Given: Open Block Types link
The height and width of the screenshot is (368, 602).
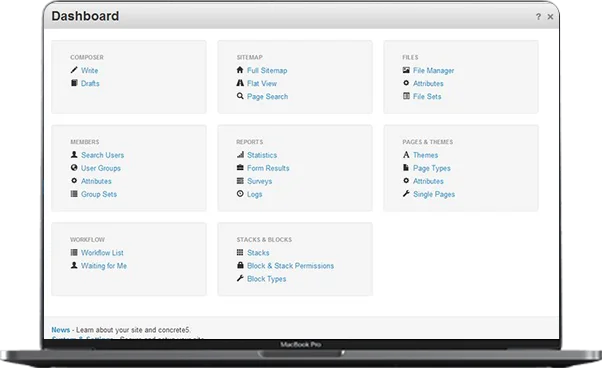Looking at the screenshot, I should tap(266, 279).
